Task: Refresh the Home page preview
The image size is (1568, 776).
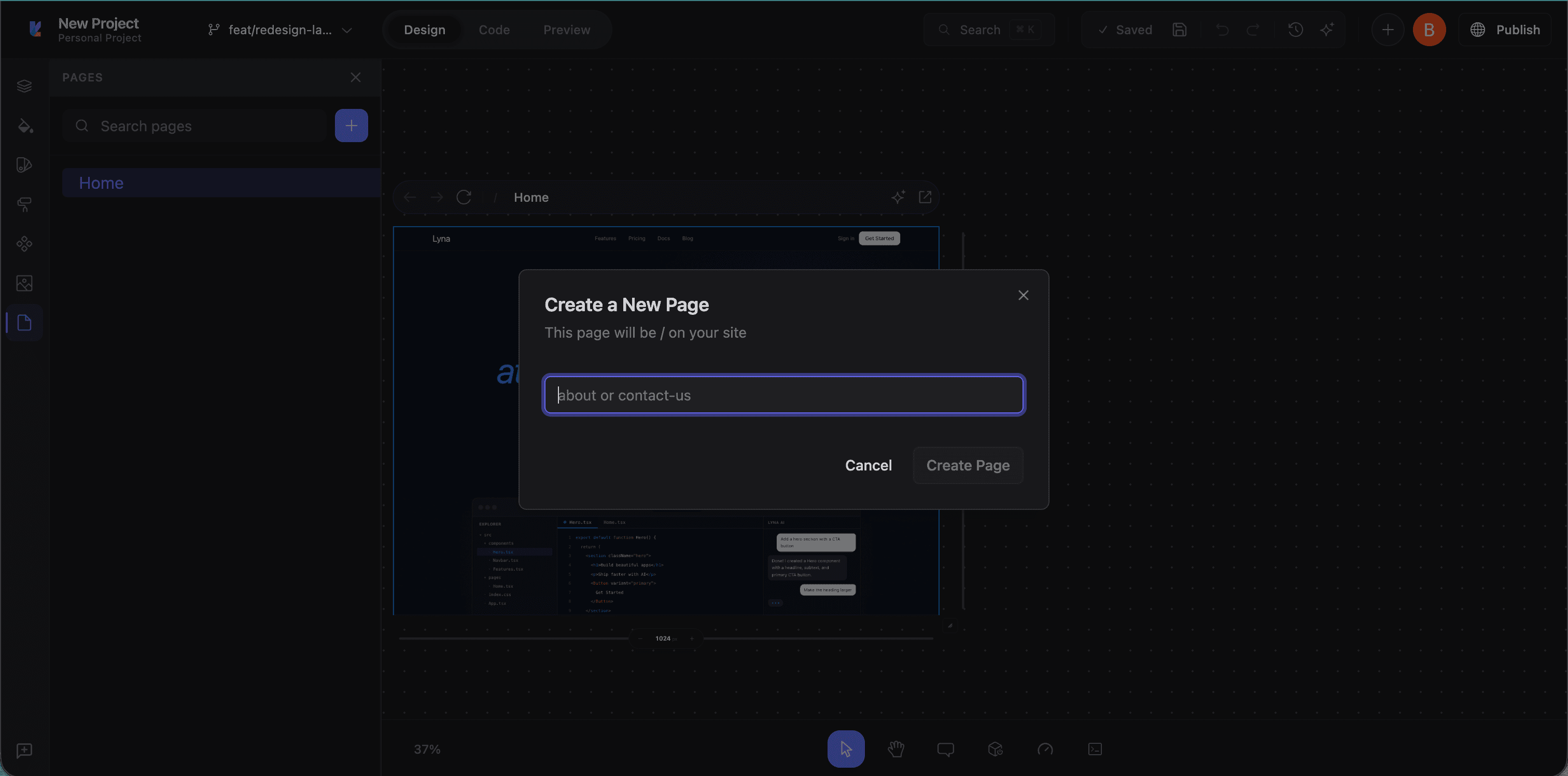Action: point(463,197)
